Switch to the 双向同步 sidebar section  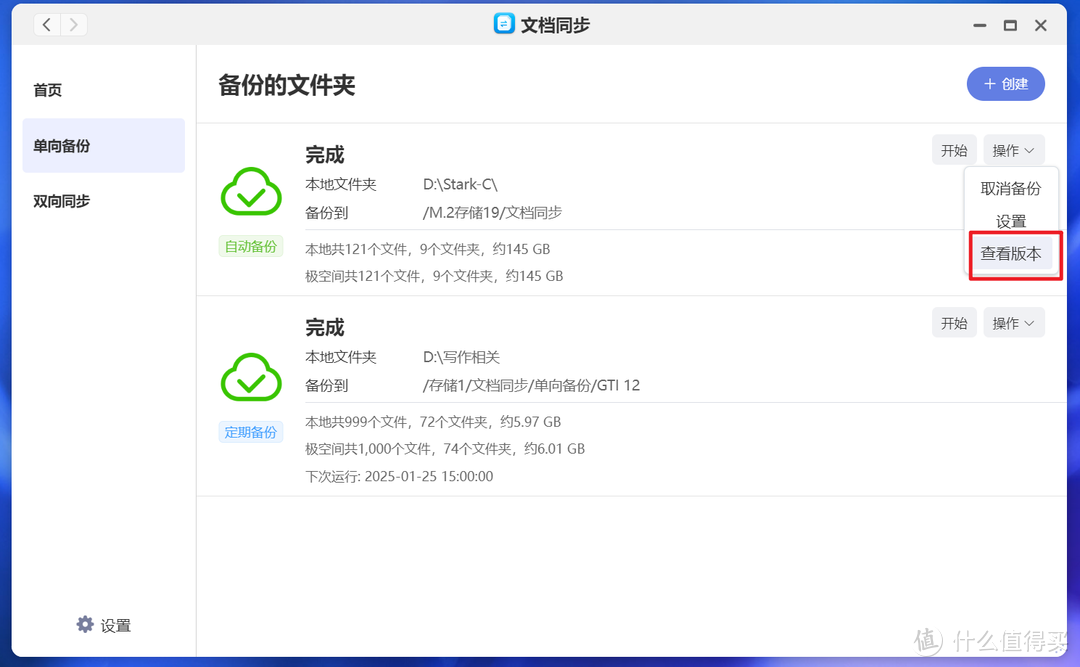[x=61, y=201]
